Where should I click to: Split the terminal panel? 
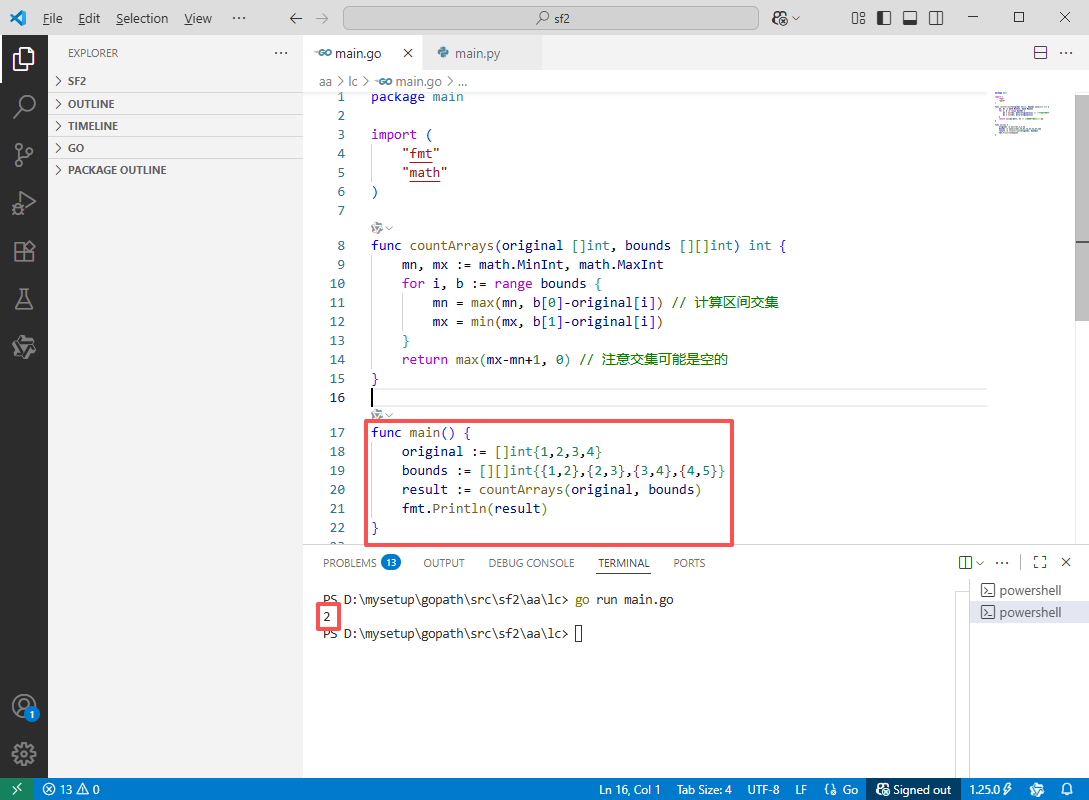coord(965,562)
